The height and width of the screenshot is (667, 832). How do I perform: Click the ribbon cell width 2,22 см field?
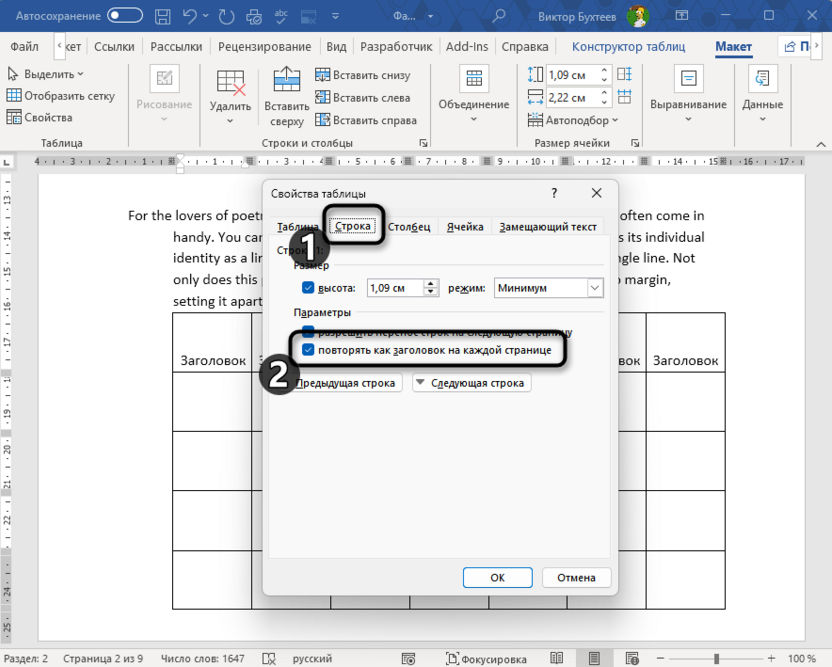573,98
